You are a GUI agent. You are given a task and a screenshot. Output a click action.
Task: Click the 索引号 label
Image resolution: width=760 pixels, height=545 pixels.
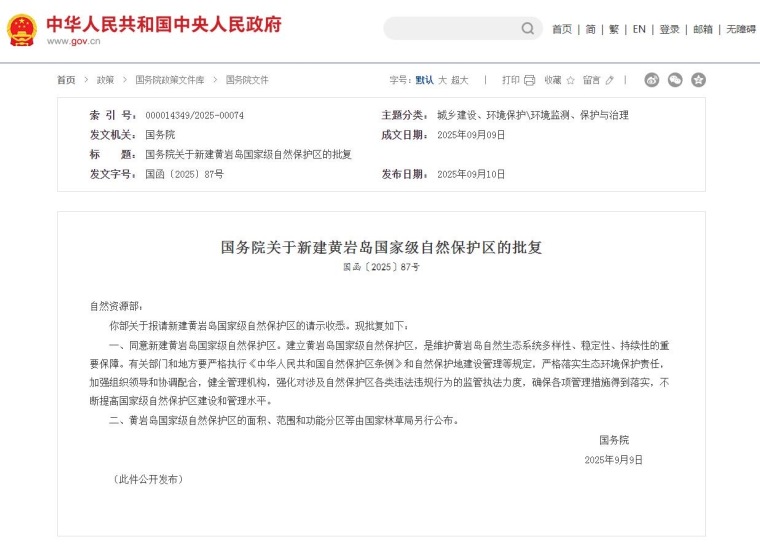[112, 115]
